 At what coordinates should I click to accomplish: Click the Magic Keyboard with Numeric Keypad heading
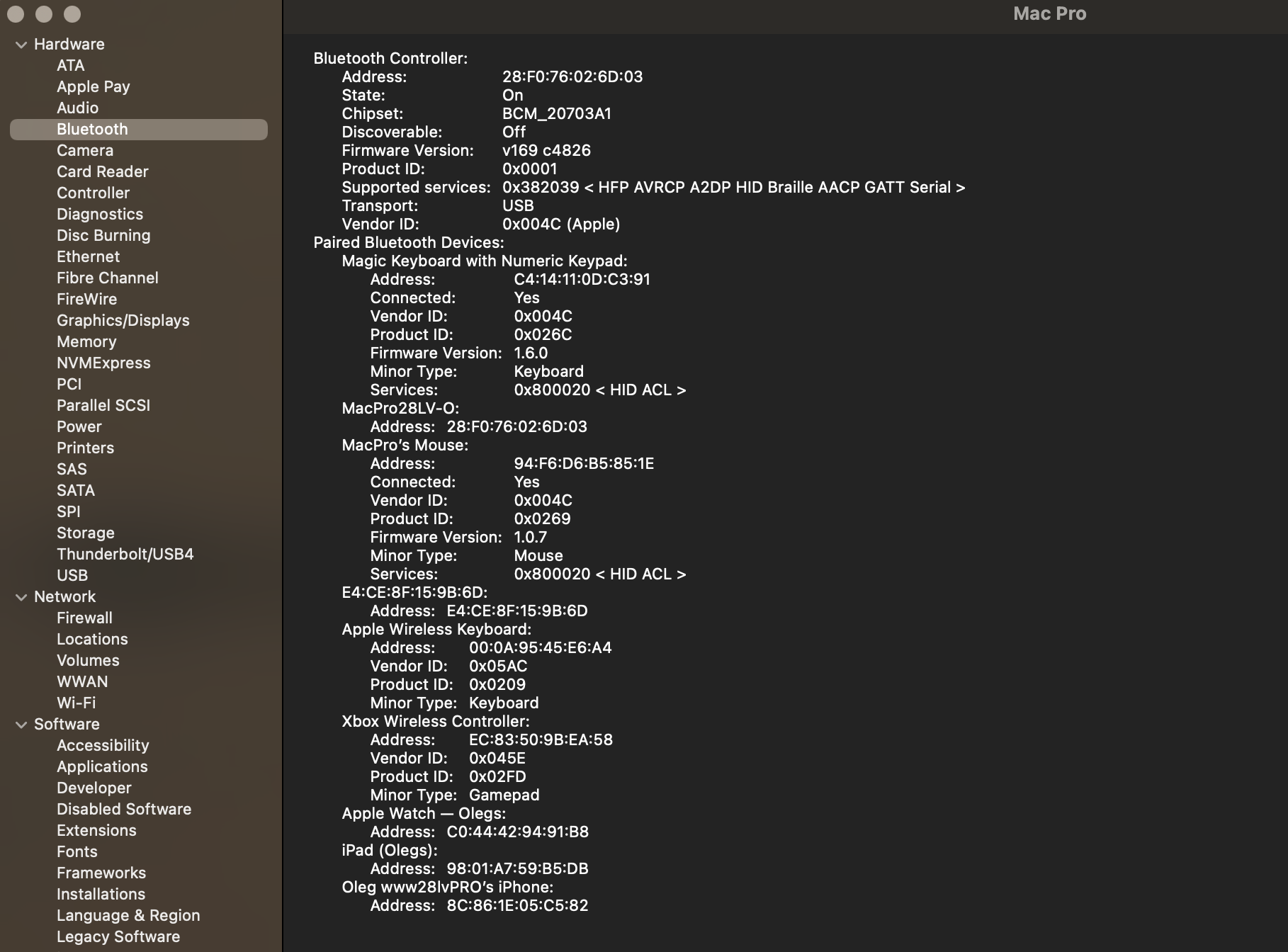[x=485, y=261]
